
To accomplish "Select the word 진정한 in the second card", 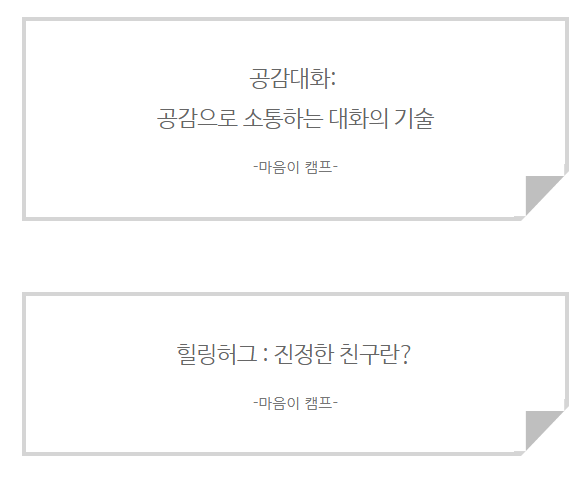I will click(304, 354).
